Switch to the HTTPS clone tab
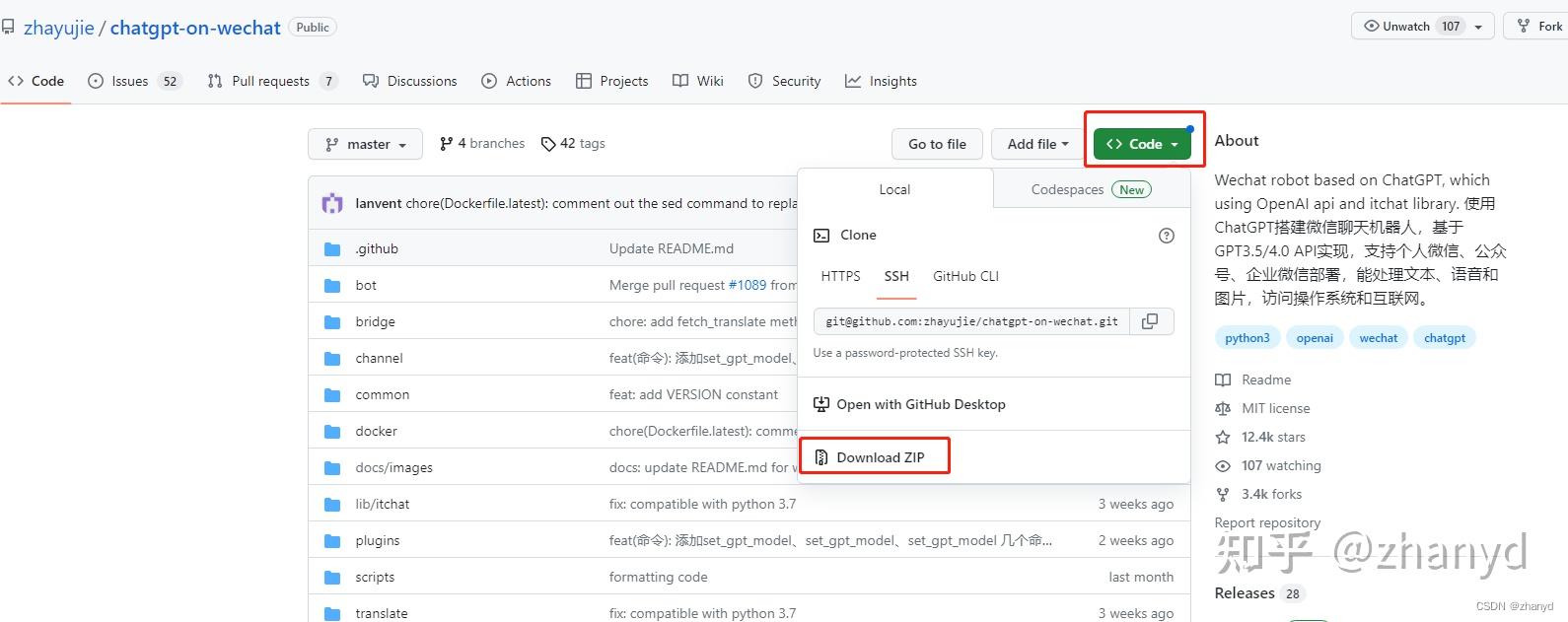The image size is (1568, 622). pyautogui.click(x=840, y=276)
